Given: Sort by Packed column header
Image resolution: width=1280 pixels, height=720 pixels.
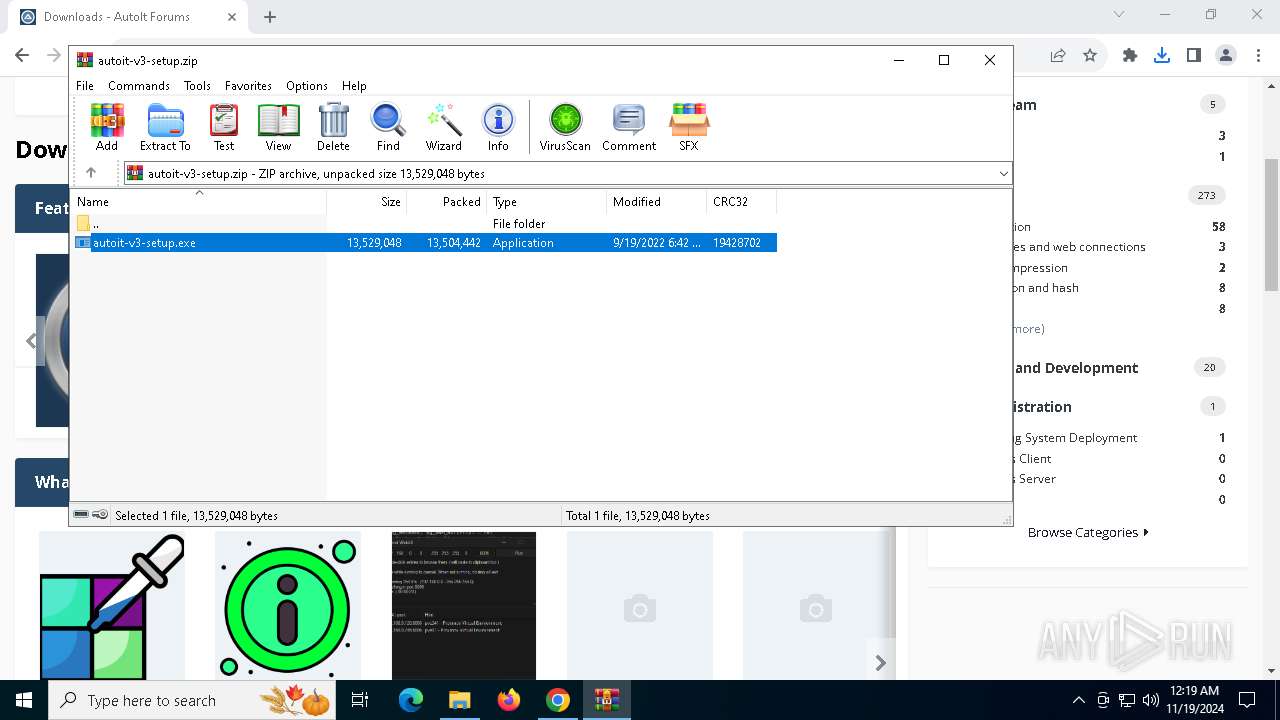Looking at the screenshot, I should point(446,202).
